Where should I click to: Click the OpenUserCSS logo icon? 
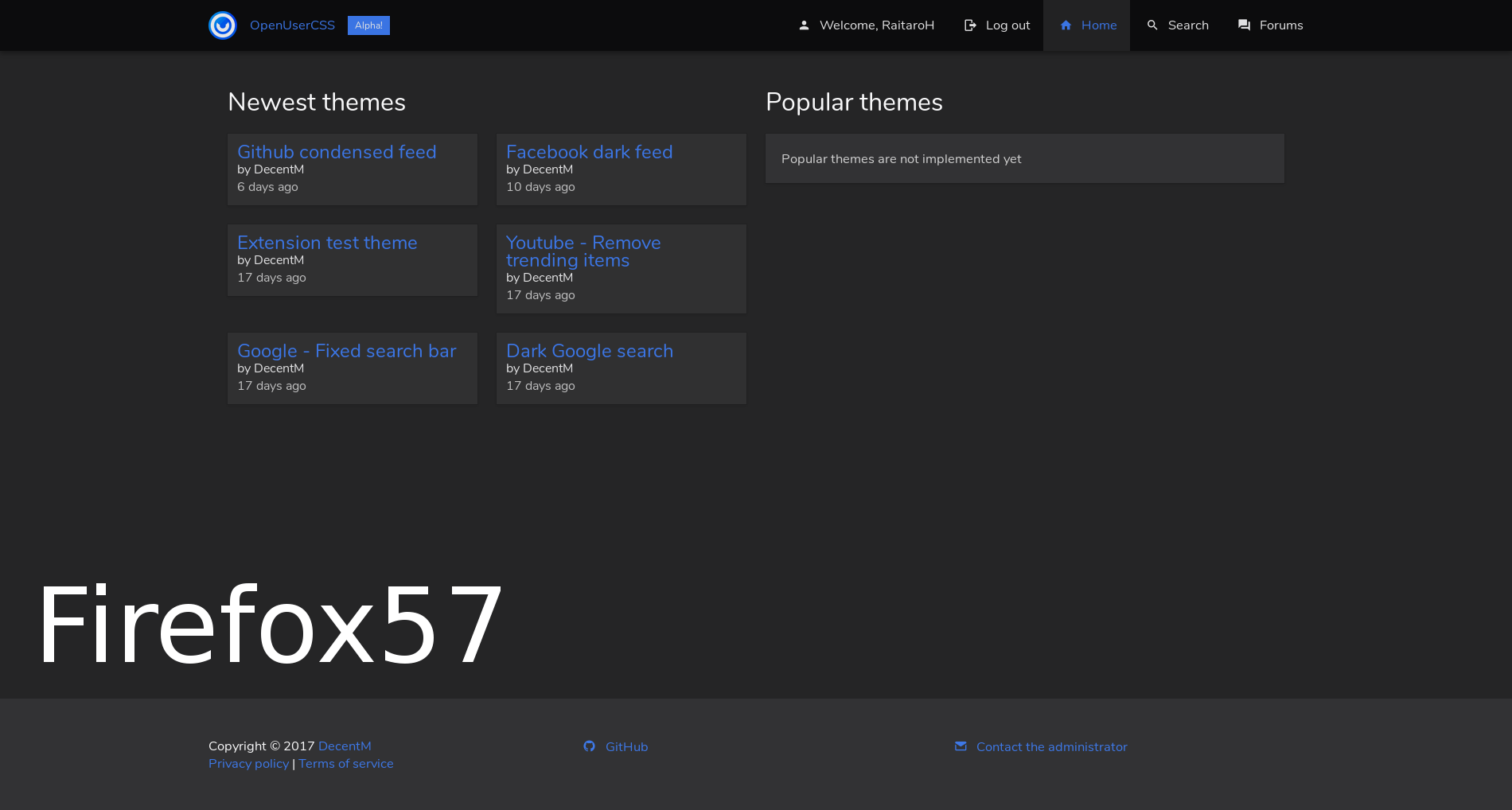click(x=223, y=25)
